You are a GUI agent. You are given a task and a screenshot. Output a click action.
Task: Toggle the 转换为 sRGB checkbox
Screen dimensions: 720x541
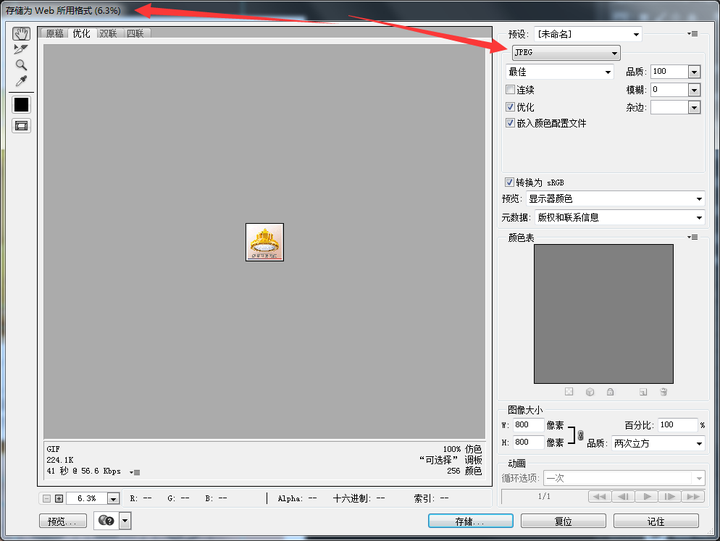[509, 182]
